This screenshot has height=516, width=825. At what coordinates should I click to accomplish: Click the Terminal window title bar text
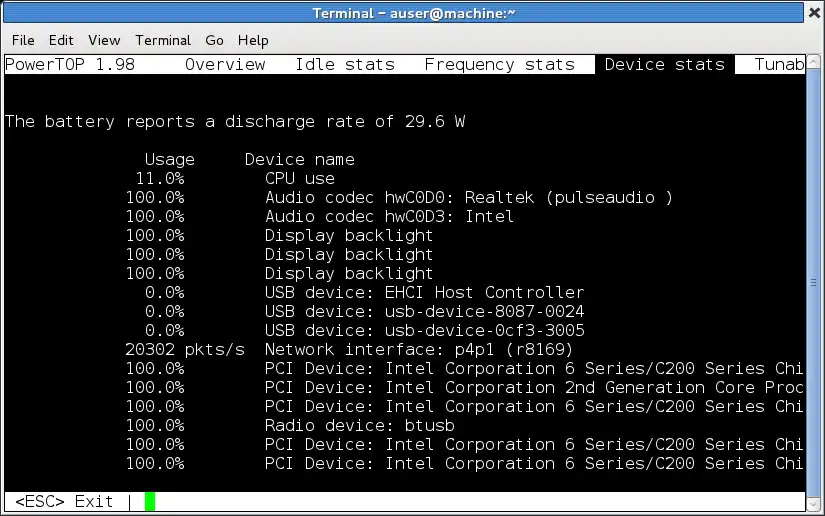click(x=414, y=13)
